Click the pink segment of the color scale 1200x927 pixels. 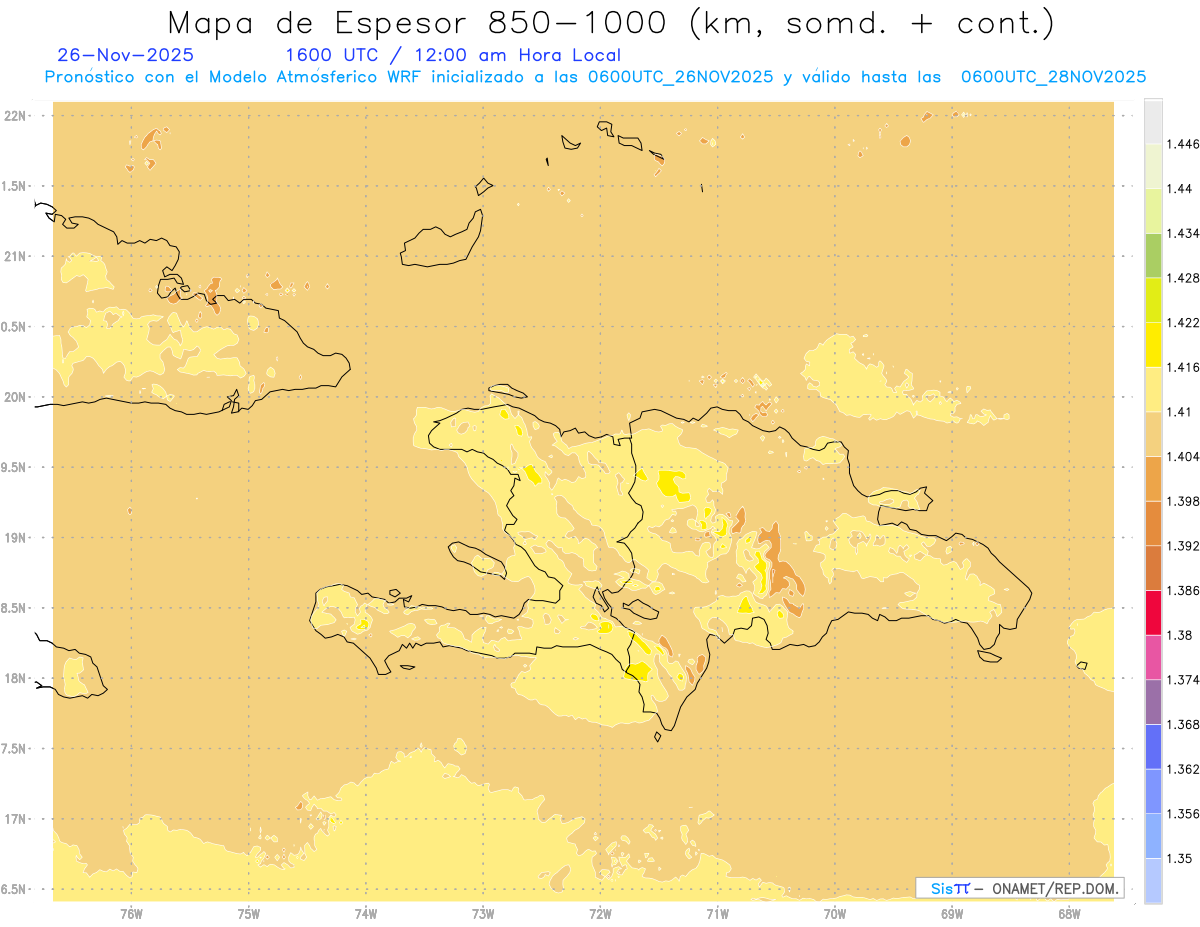pyautogui.click(x=1153, y=657)
